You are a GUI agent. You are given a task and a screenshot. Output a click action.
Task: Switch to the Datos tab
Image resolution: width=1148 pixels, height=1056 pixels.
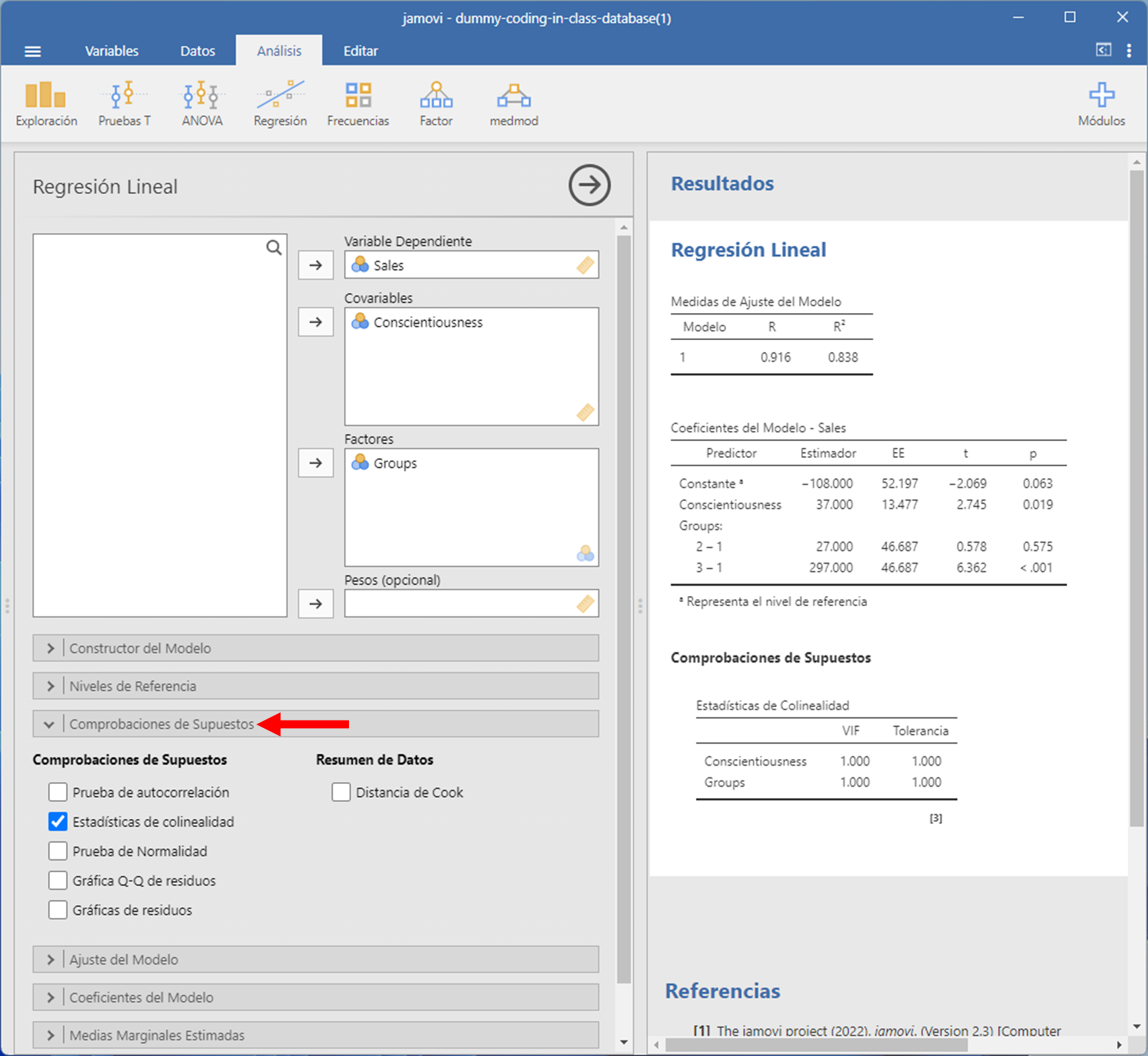click(197, 51)
